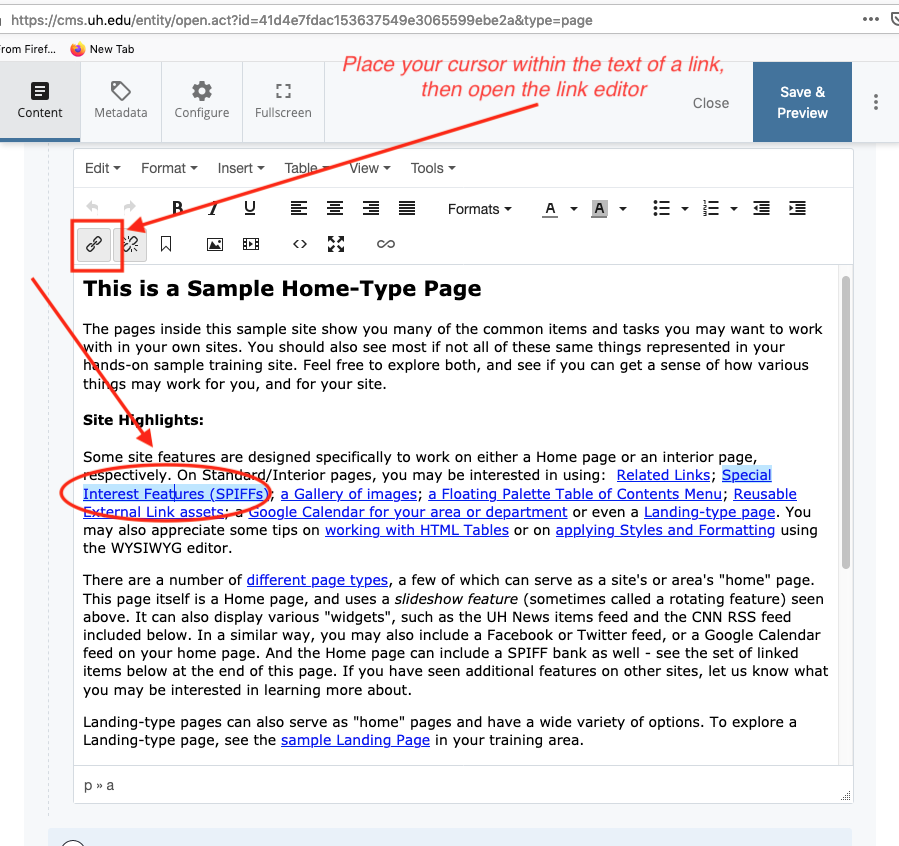Click the 'p » a' element path
The width and height of the screenshot is (899, 846).
[99, 785]
